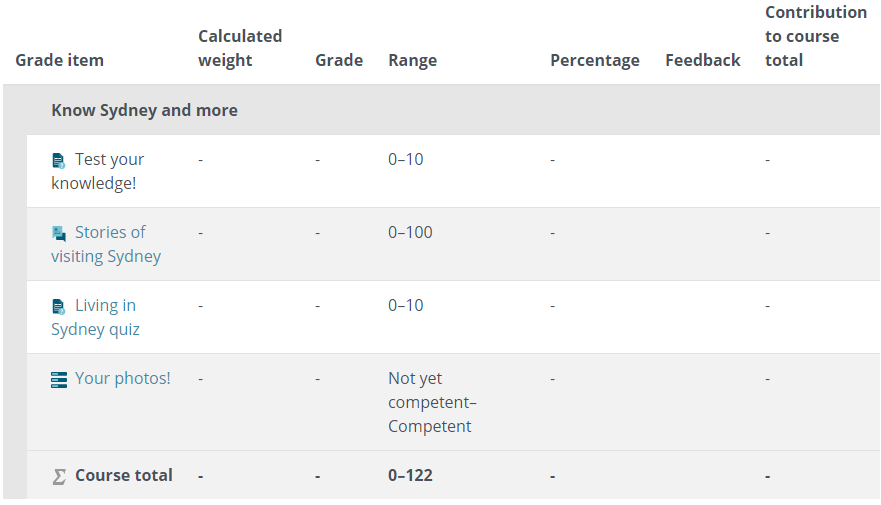Click the forum icon beside Stories of visiting Sydney
Image resolution: width=881 pixels, height=505 pixels.
click(58, 234)
